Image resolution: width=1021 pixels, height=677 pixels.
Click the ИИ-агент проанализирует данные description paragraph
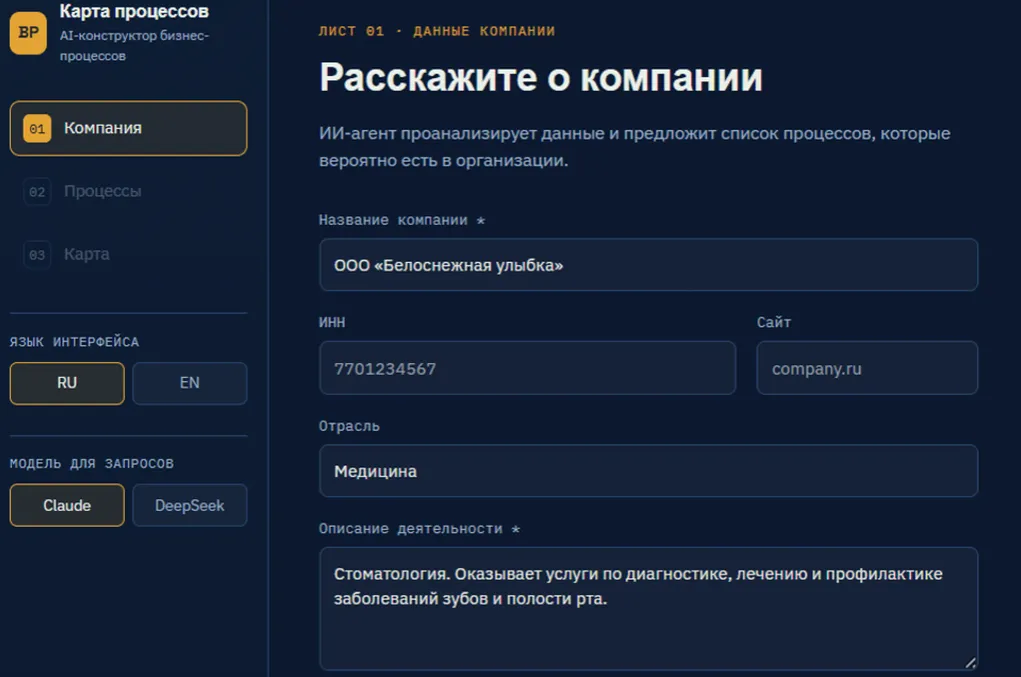click(634, 147)
